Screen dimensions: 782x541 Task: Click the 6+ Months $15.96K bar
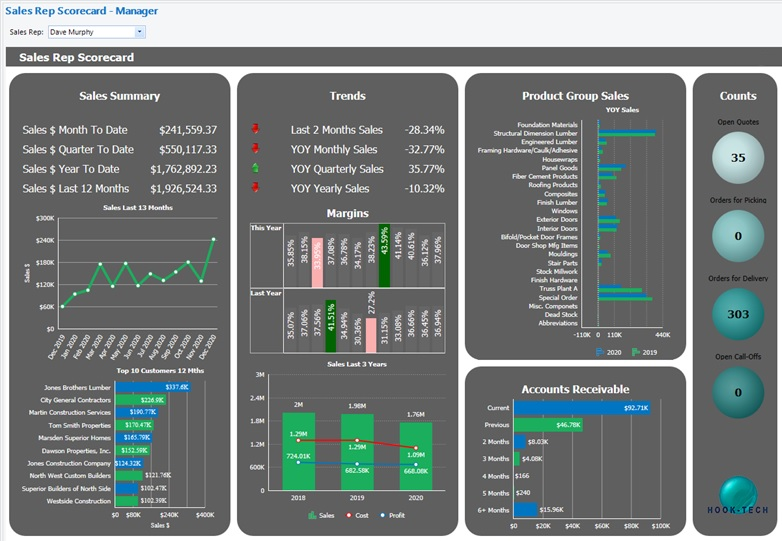[x=526, y=510]
